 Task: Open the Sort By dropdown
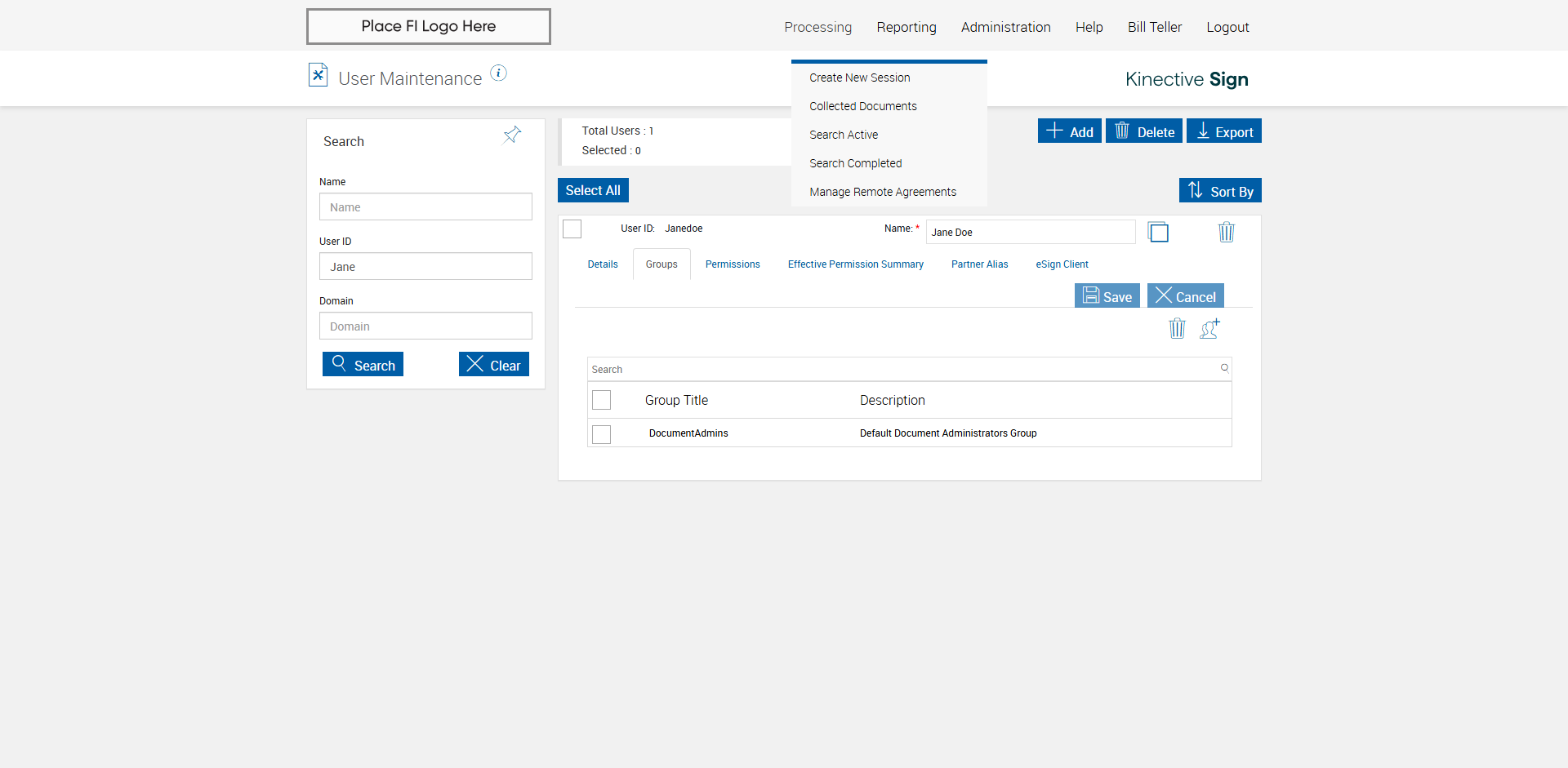point(1220,190)
